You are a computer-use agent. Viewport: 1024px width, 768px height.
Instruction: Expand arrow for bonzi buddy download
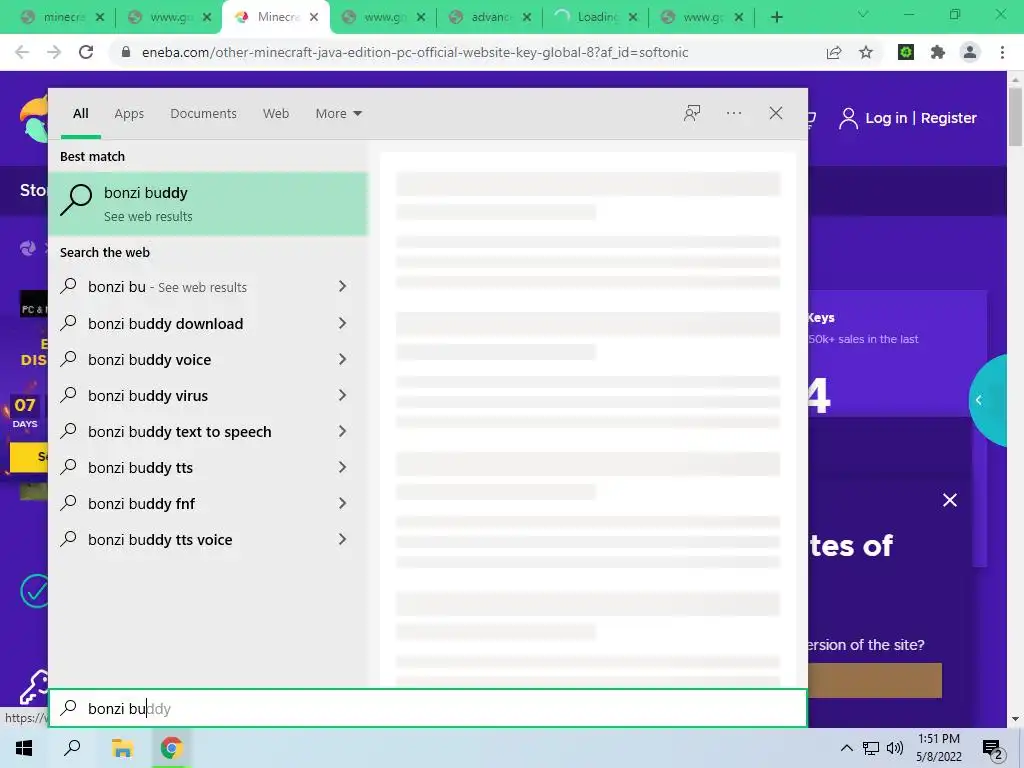coord(342,323)
